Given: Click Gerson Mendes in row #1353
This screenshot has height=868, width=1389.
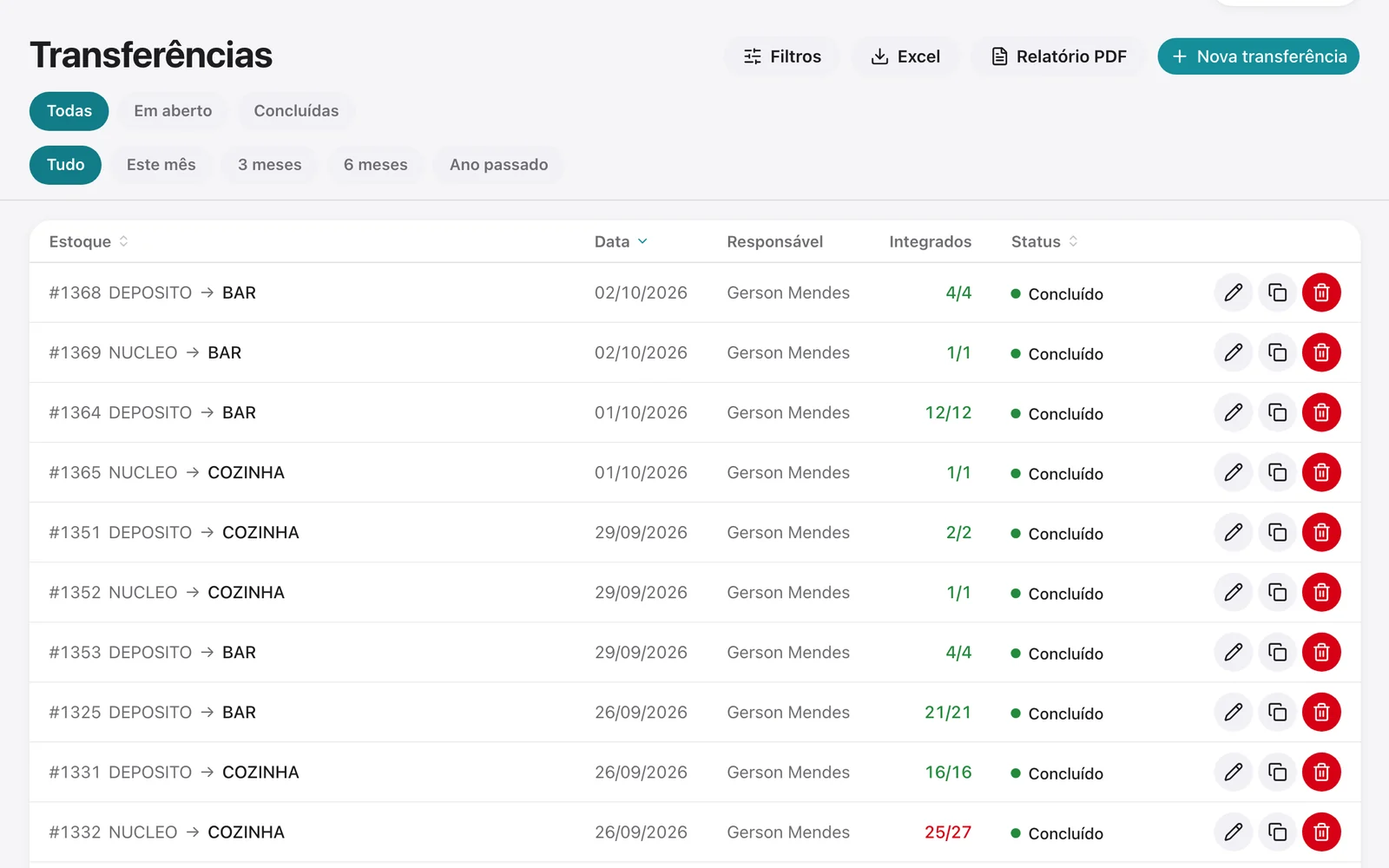Looking at the screenshot, I should coord(788,652).
